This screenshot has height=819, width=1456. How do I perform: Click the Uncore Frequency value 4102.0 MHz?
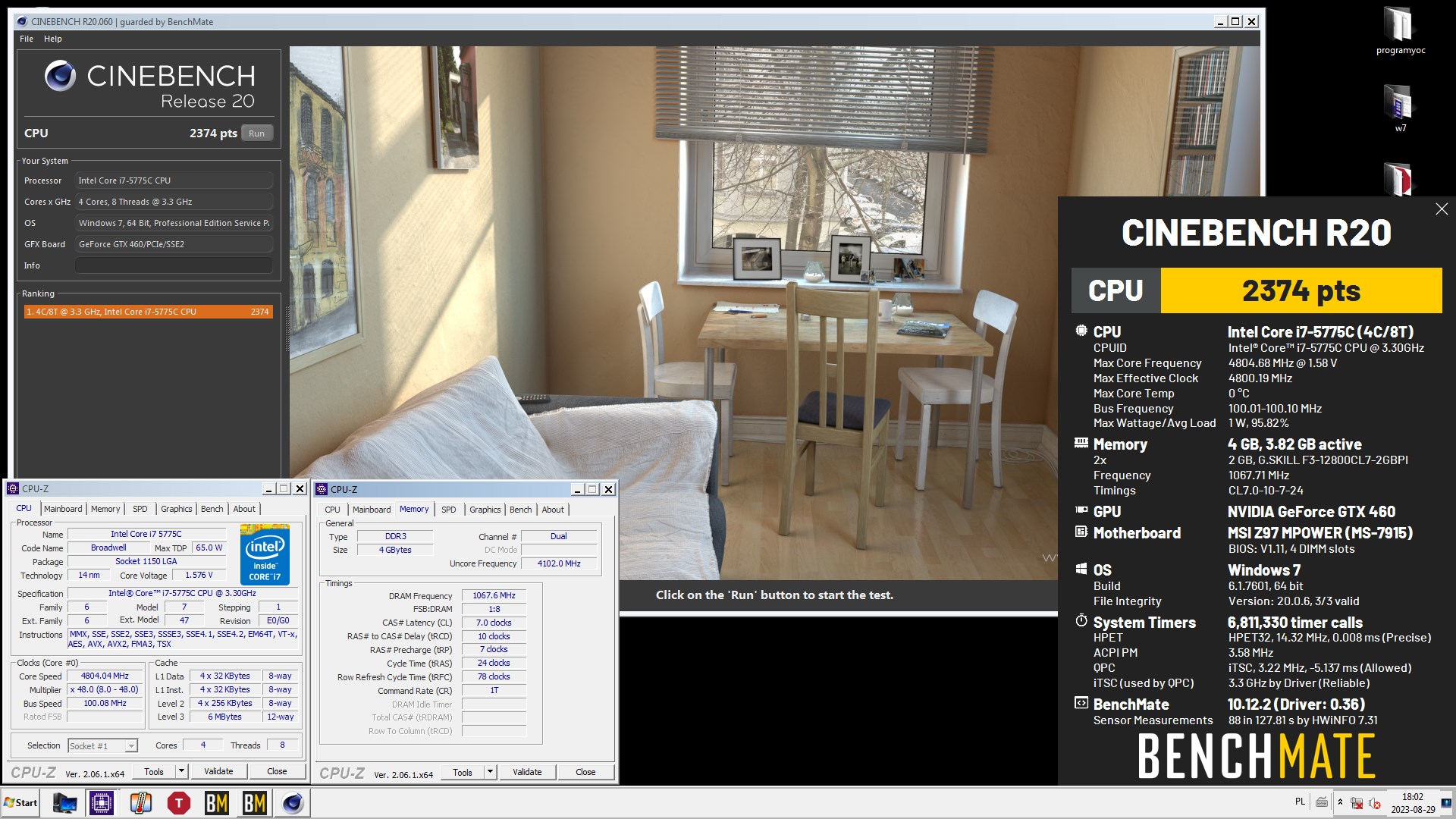[x=559, y=563]
